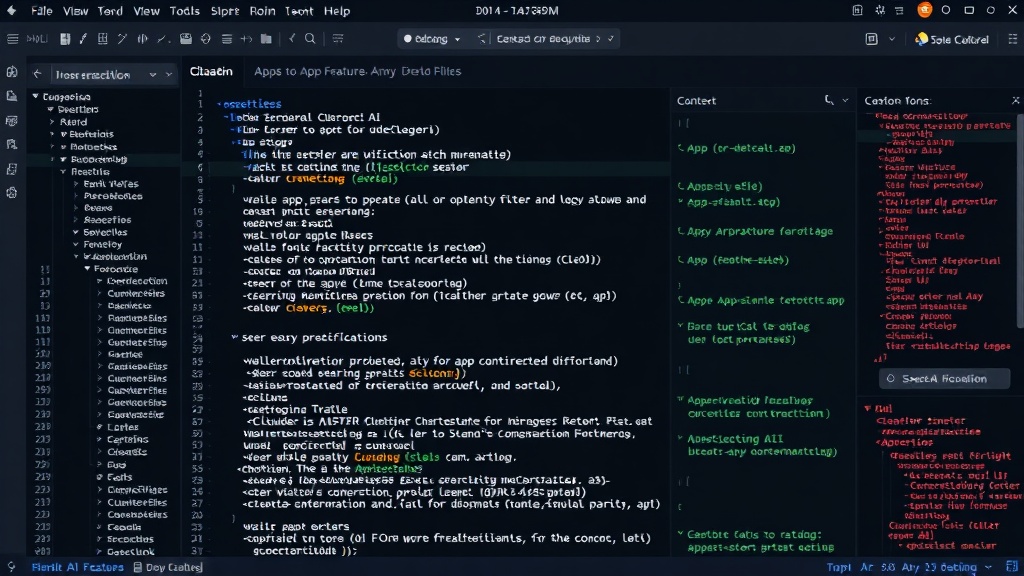Viewport: 1024px width, 576px height.
Task: Click the scrollbar in the Caoion Tons panel
Action: [1019, 222]
